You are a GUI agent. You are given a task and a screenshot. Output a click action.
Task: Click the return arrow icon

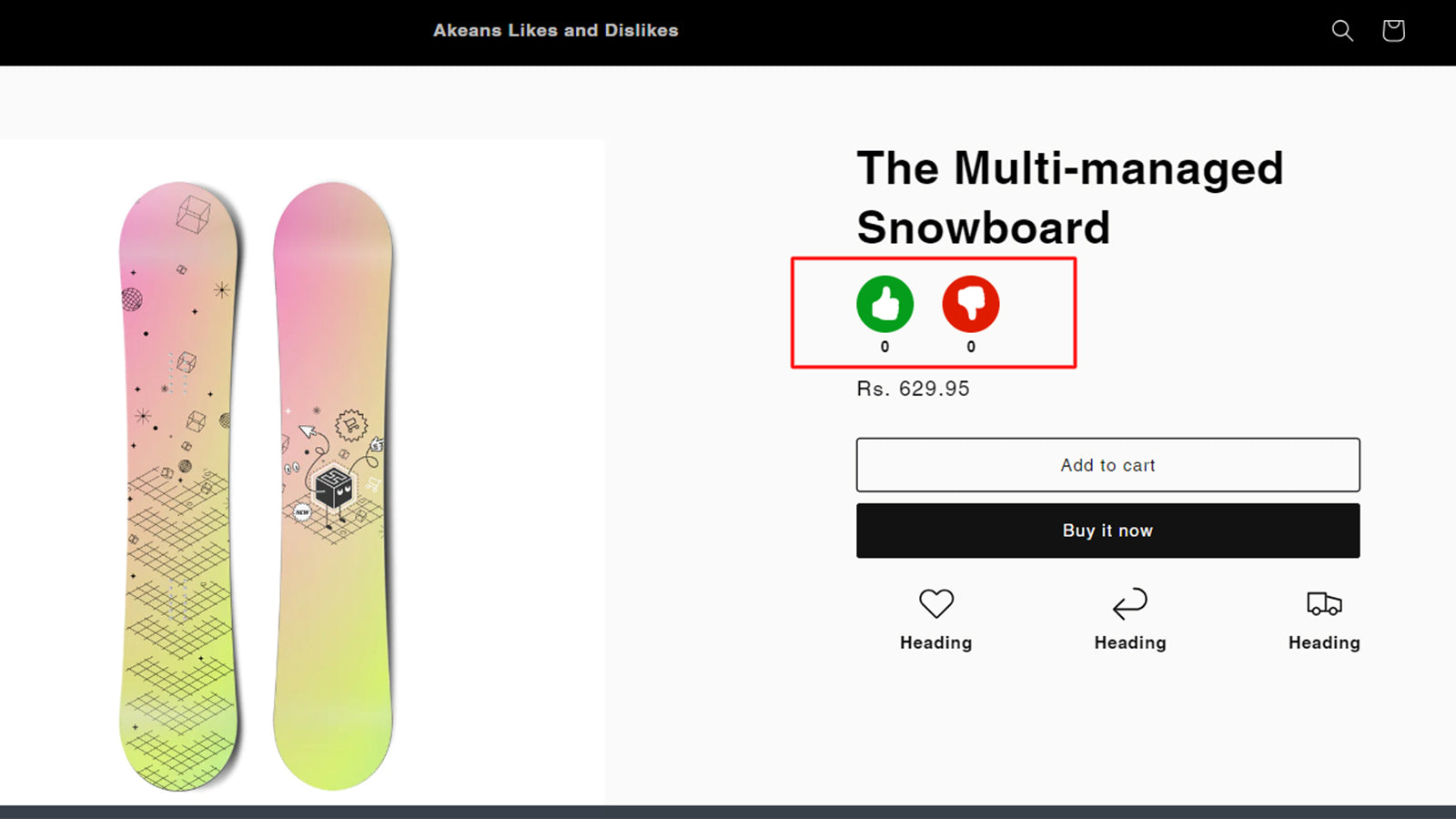[x=1130, y=603]
